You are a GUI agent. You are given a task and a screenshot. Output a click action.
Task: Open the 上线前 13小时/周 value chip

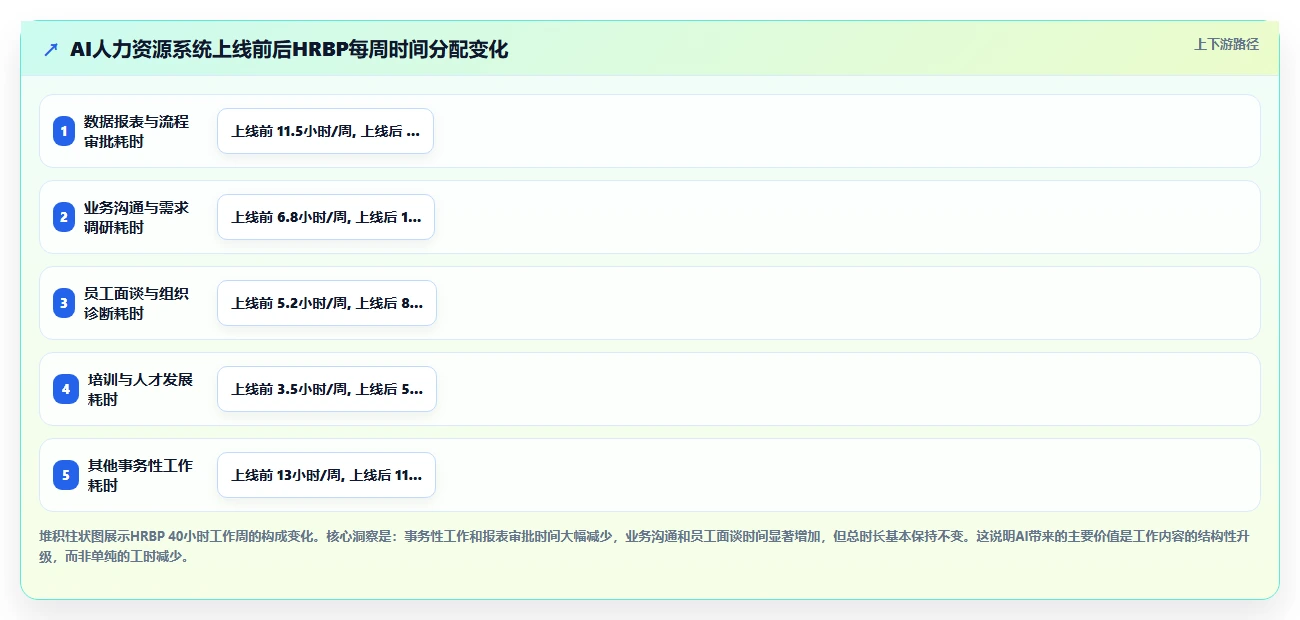pyautogui.click(x=326, y=475)
